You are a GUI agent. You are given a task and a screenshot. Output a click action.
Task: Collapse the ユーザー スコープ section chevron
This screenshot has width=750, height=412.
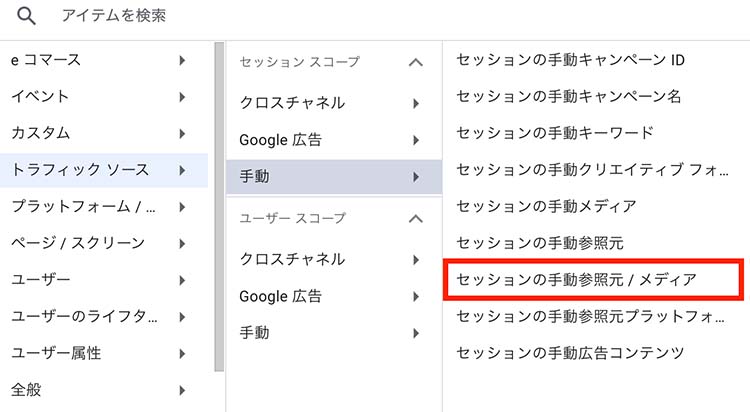pos(416,219)
